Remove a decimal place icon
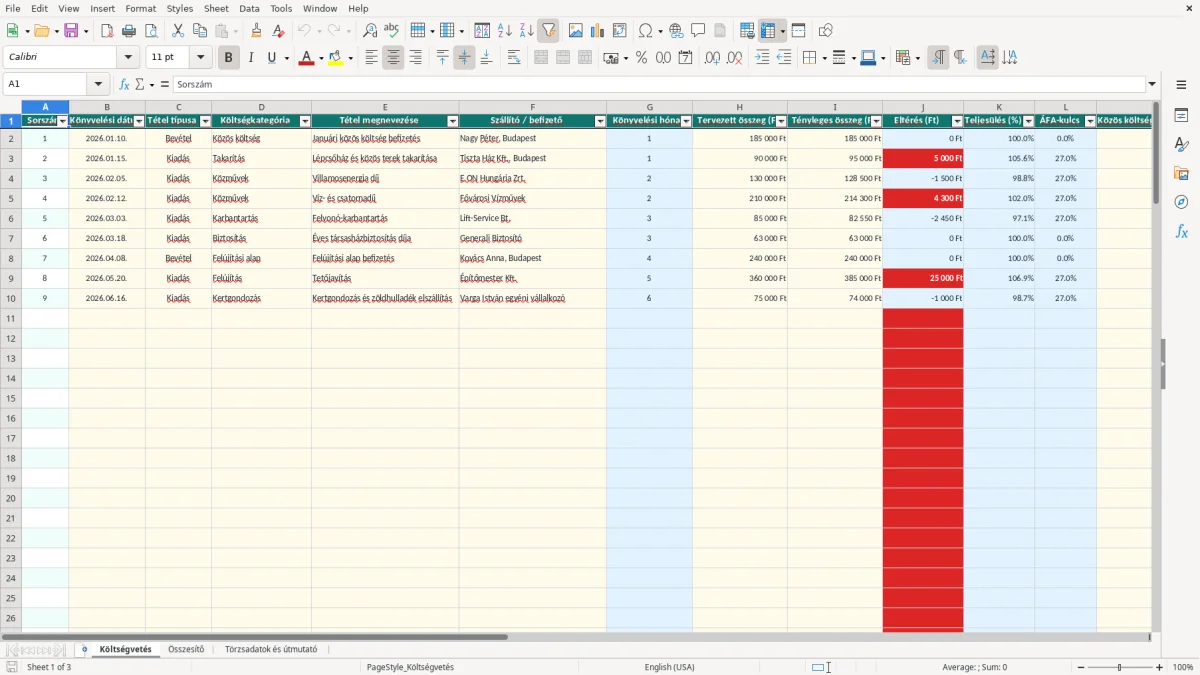This screenshot has width=1200, height=675. 734,58
